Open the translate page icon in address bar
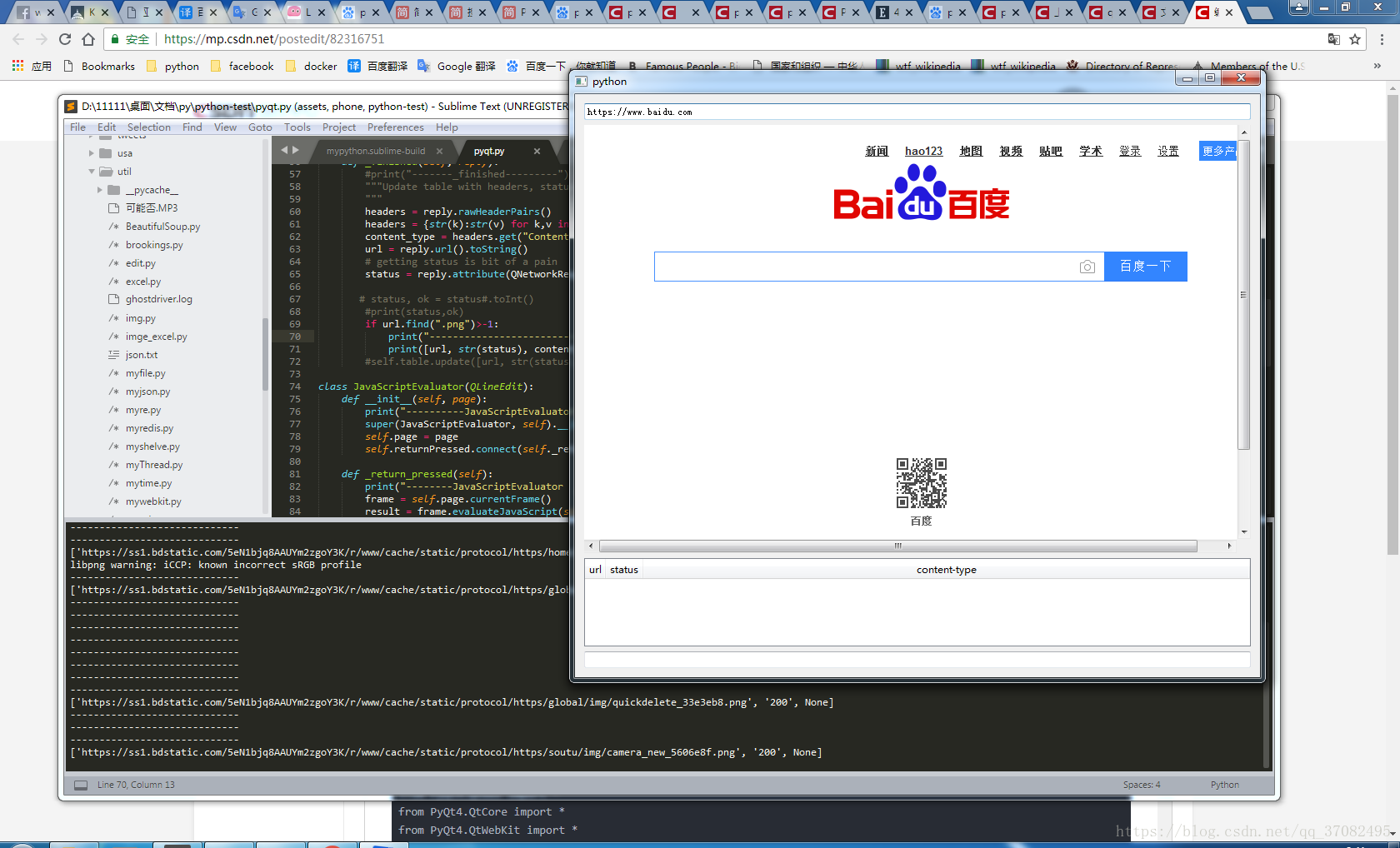 tap(1334, 39)
